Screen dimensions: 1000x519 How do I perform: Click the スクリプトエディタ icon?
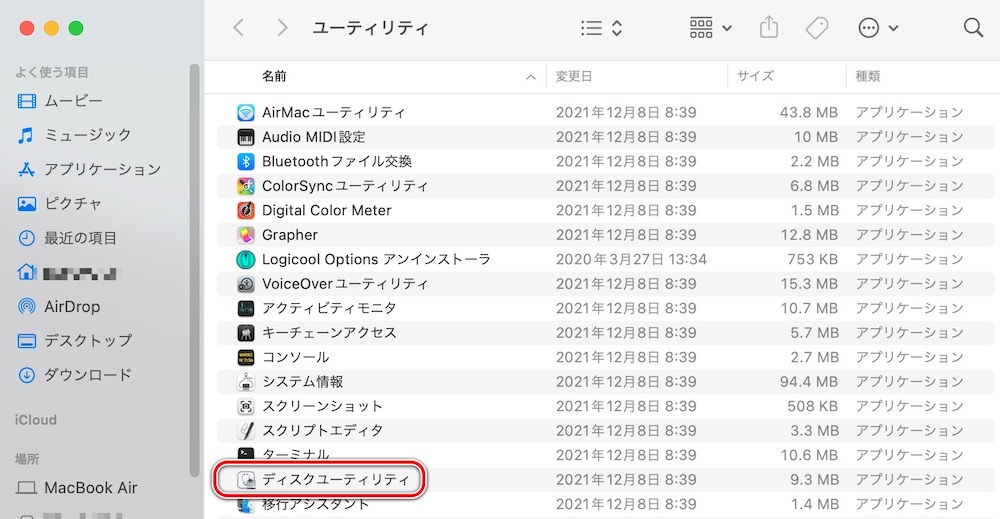coord(246,431)
